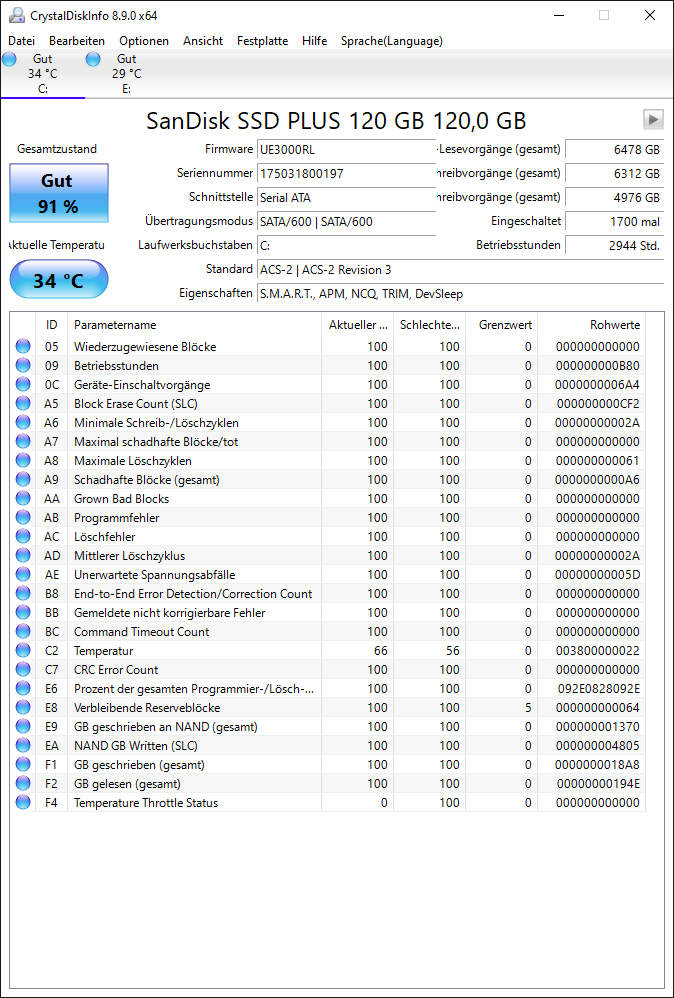
Task: Click the SanDisk SSD PLUS 120 GB title
Action: coord(336,120)
